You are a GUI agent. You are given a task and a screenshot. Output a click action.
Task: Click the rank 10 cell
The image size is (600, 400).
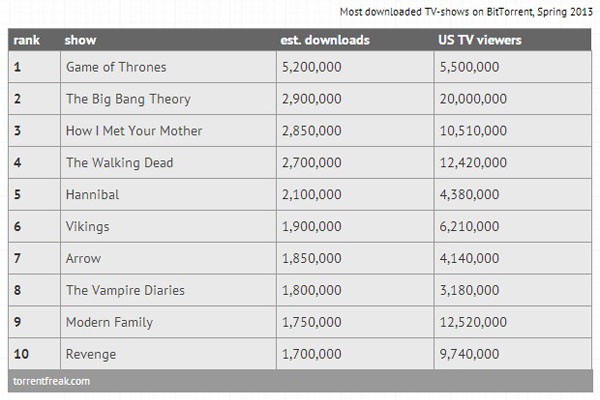click(x=24, y=355)
